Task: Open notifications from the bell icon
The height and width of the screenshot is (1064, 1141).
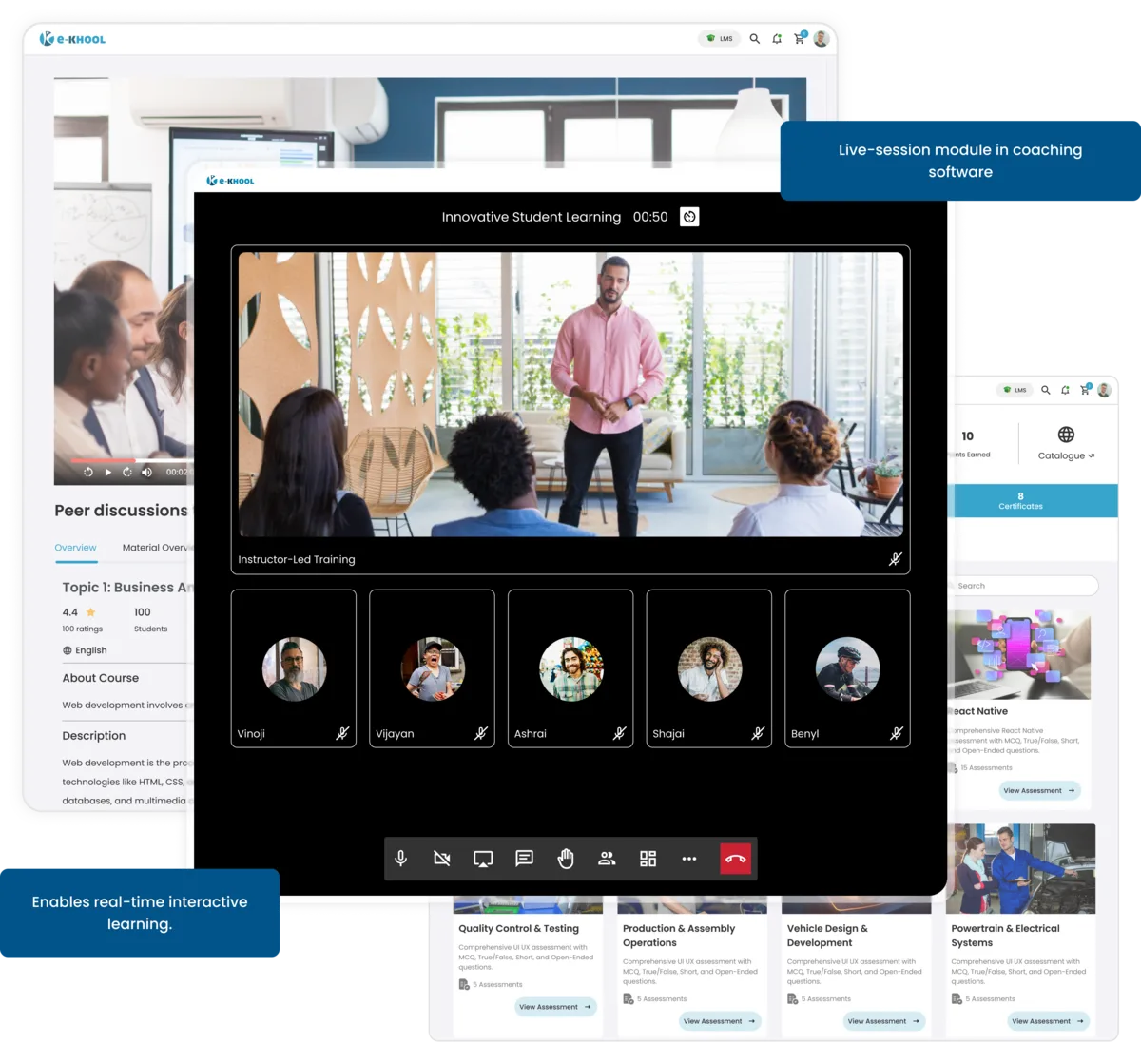Action: (x=776, y=39)
